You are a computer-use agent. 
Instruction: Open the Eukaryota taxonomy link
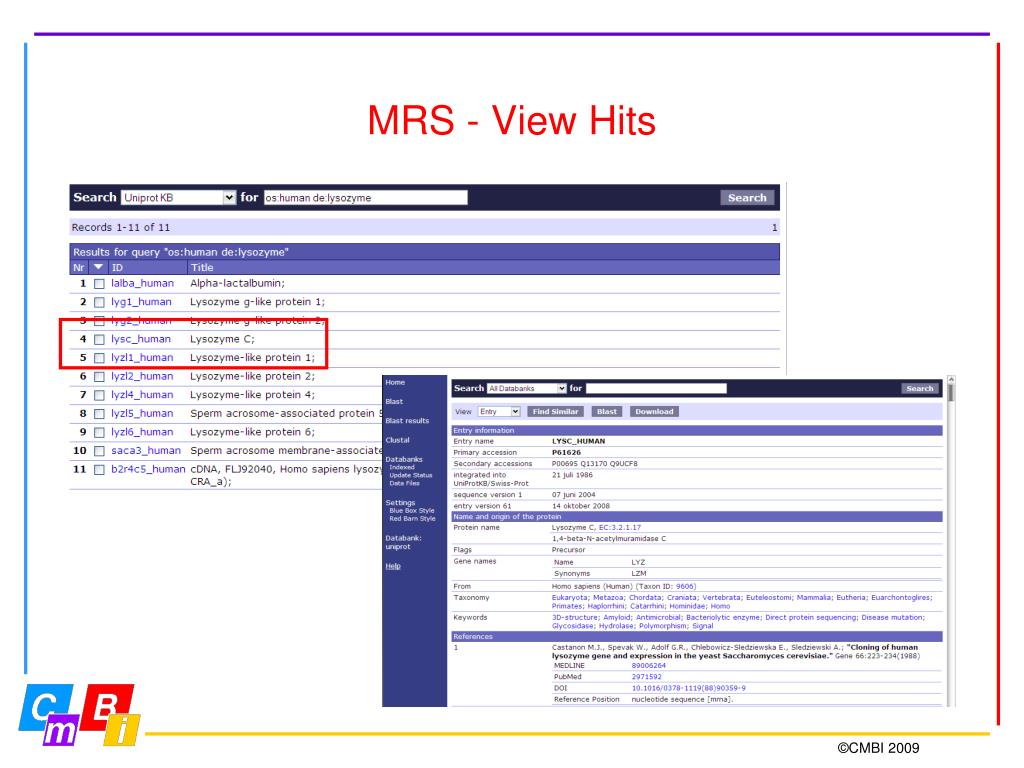(x=569, y=598)
